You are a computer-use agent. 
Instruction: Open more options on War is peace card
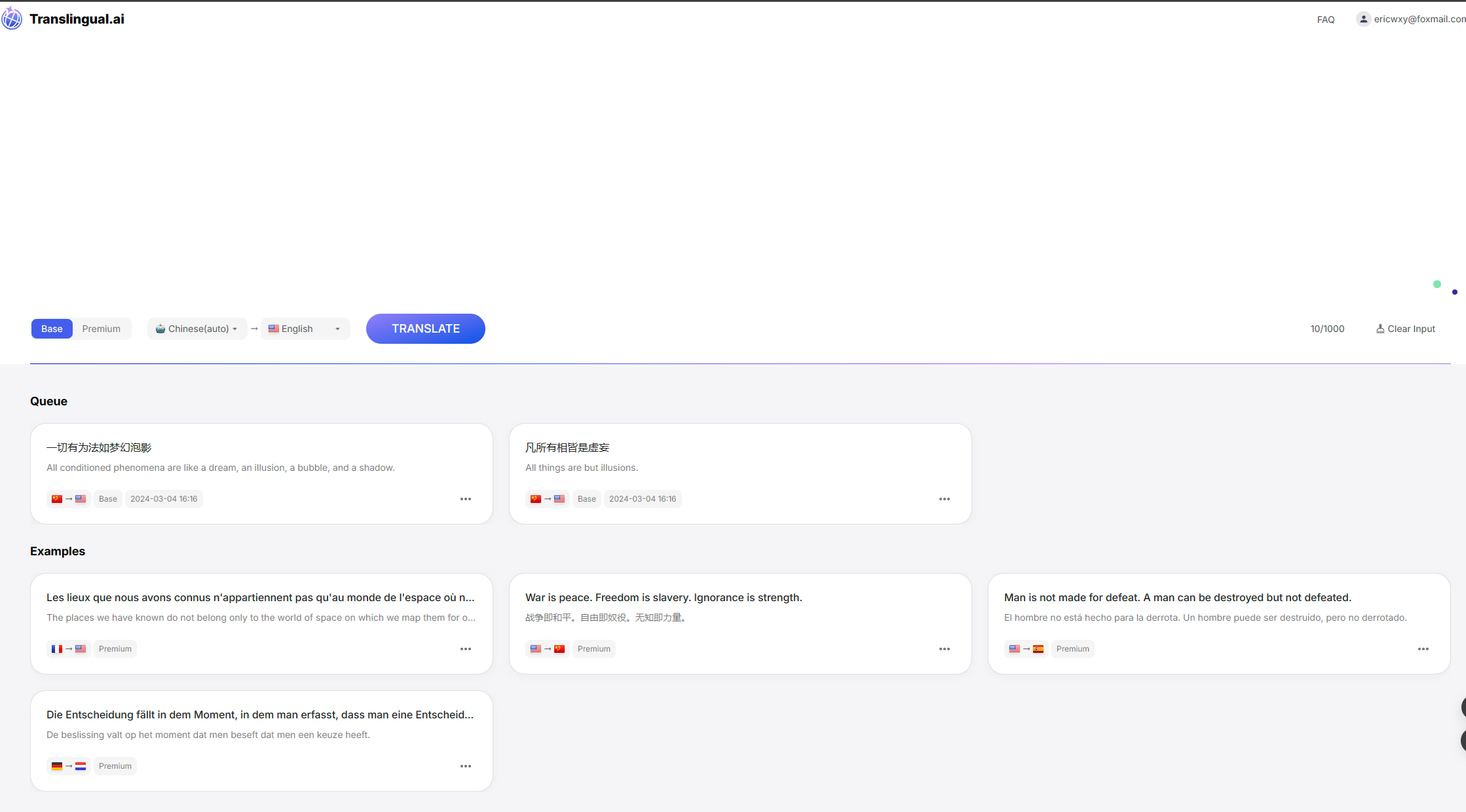click(x=944, y=649)
